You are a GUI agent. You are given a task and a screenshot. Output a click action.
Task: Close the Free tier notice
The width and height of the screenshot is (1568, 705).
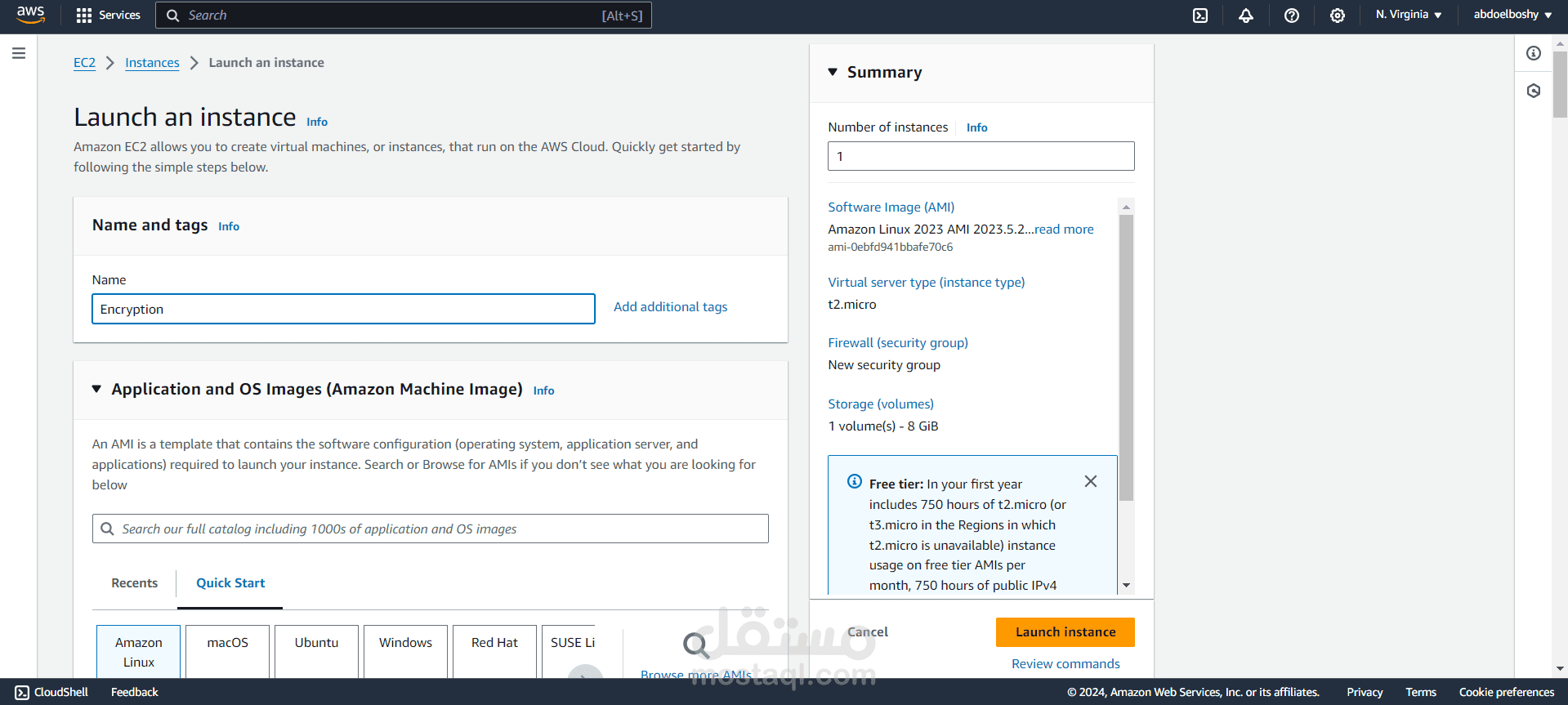pos(1091,482)
